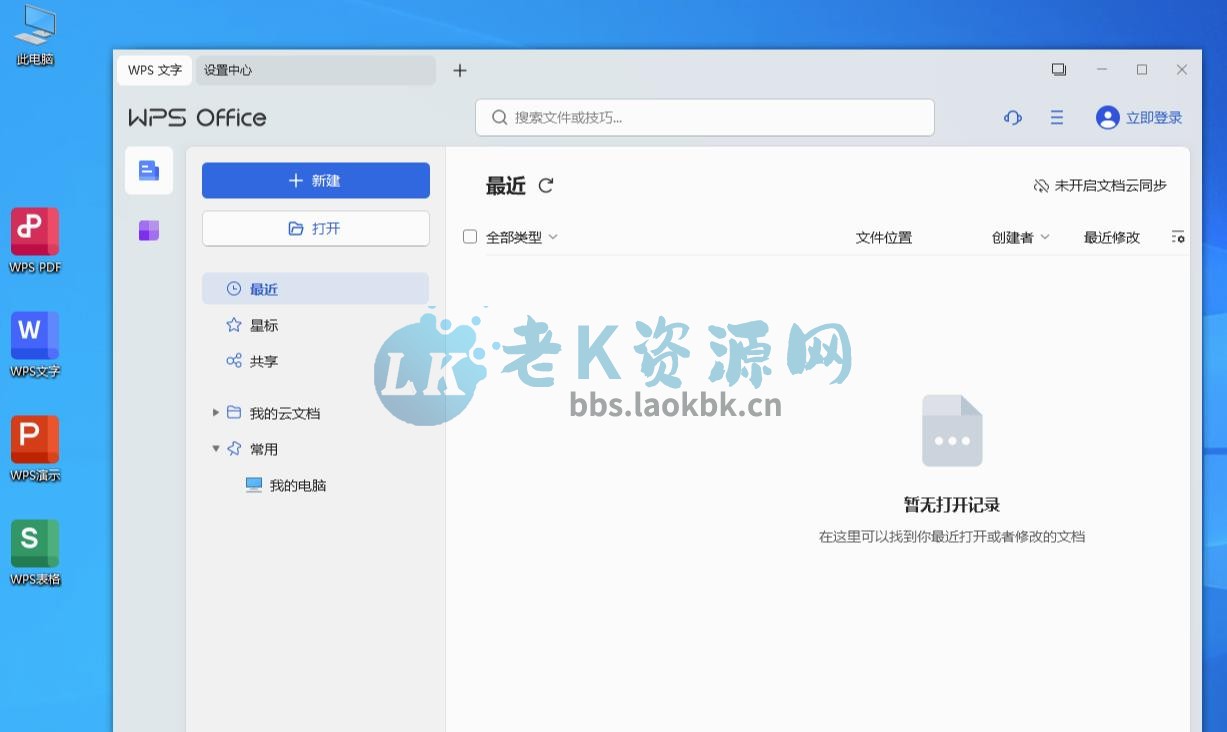This screenshot has height=732, width=1227.
Task: Switch to the 设置中心 tab
Action: pos(315,70)
